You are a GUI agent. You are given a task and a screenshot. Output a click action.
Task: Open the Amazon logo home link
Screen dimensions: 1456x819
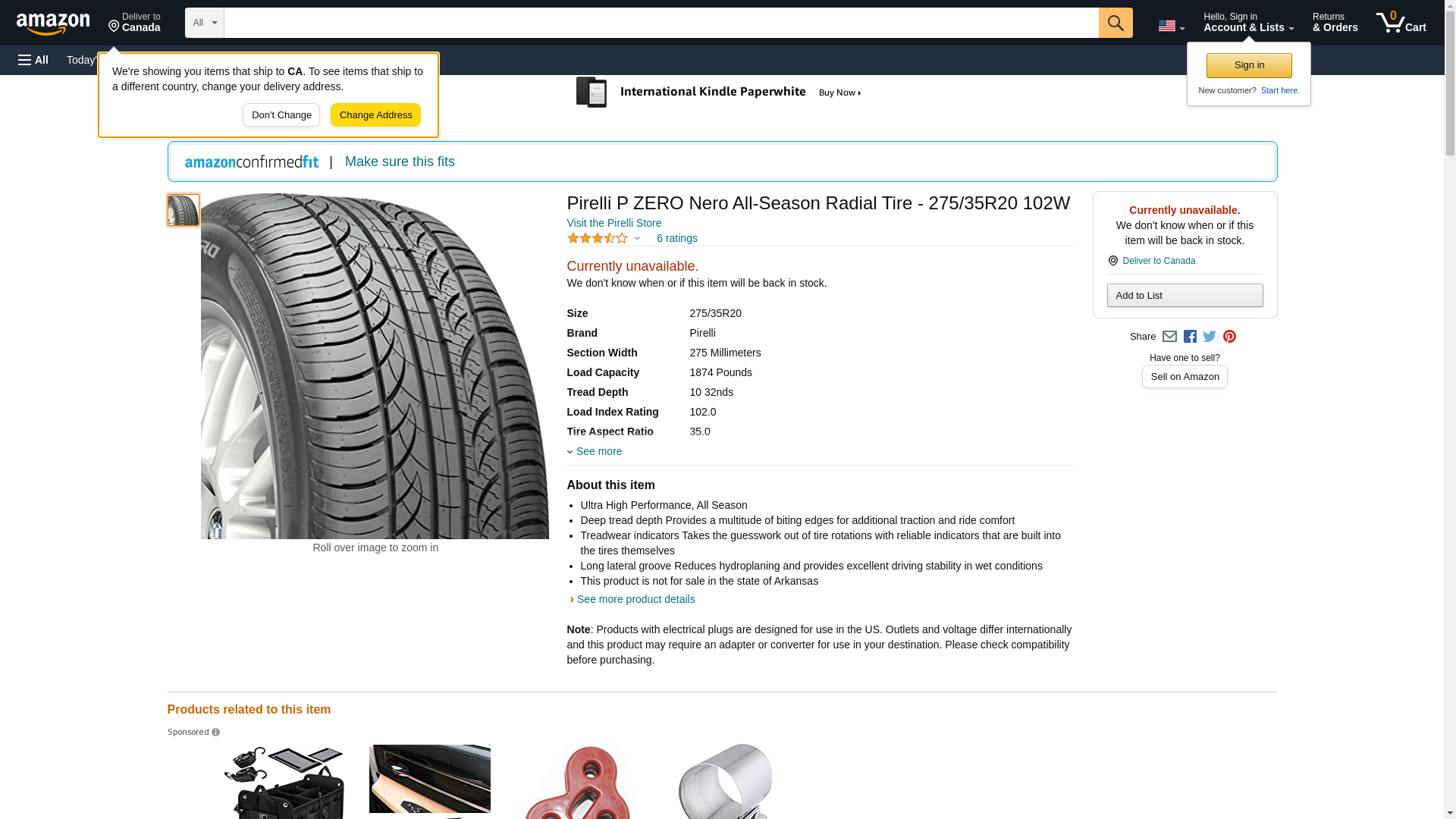pyautogui.click(x=53, y=24)
